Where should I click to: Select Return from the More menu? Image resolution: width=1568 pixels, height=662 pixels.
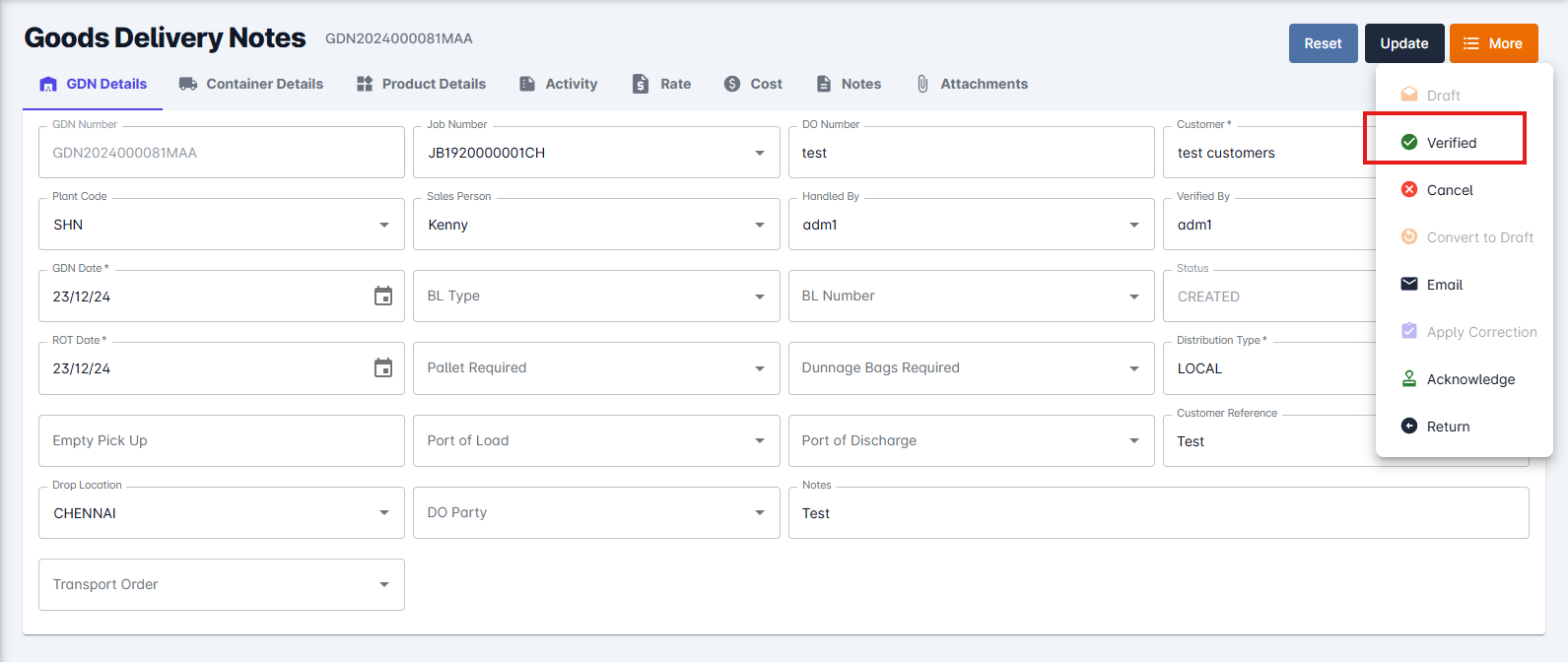[x=1465, y=426]
